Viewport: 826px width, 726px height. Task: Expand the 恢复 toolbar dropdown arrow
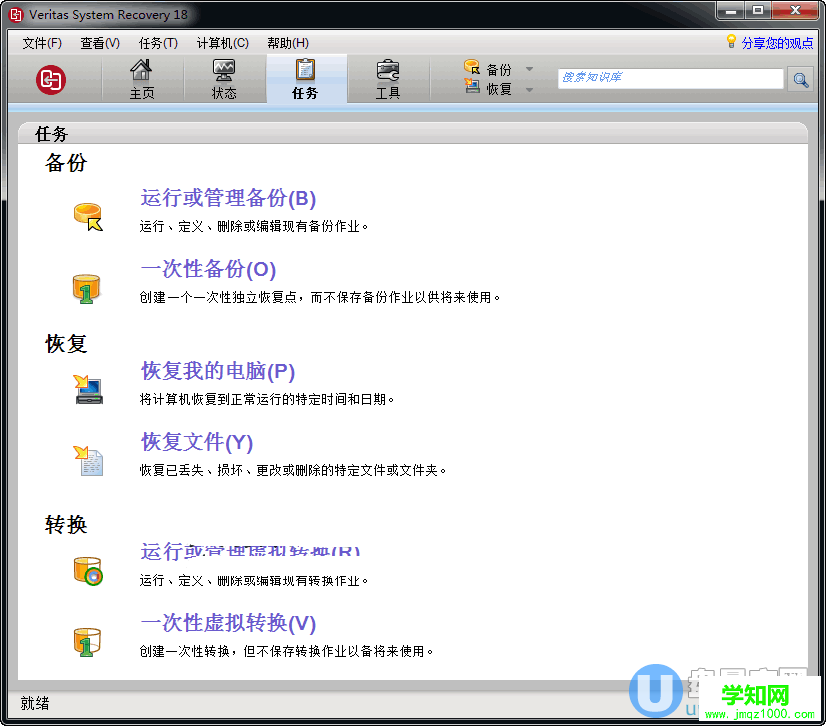coord(530,89)
